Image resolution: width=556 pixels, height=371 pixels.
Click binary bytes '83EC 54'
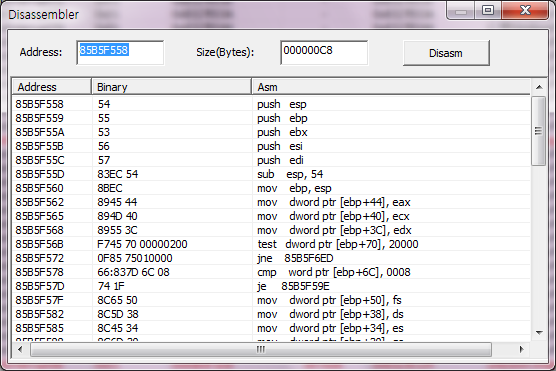pos(118,174)
